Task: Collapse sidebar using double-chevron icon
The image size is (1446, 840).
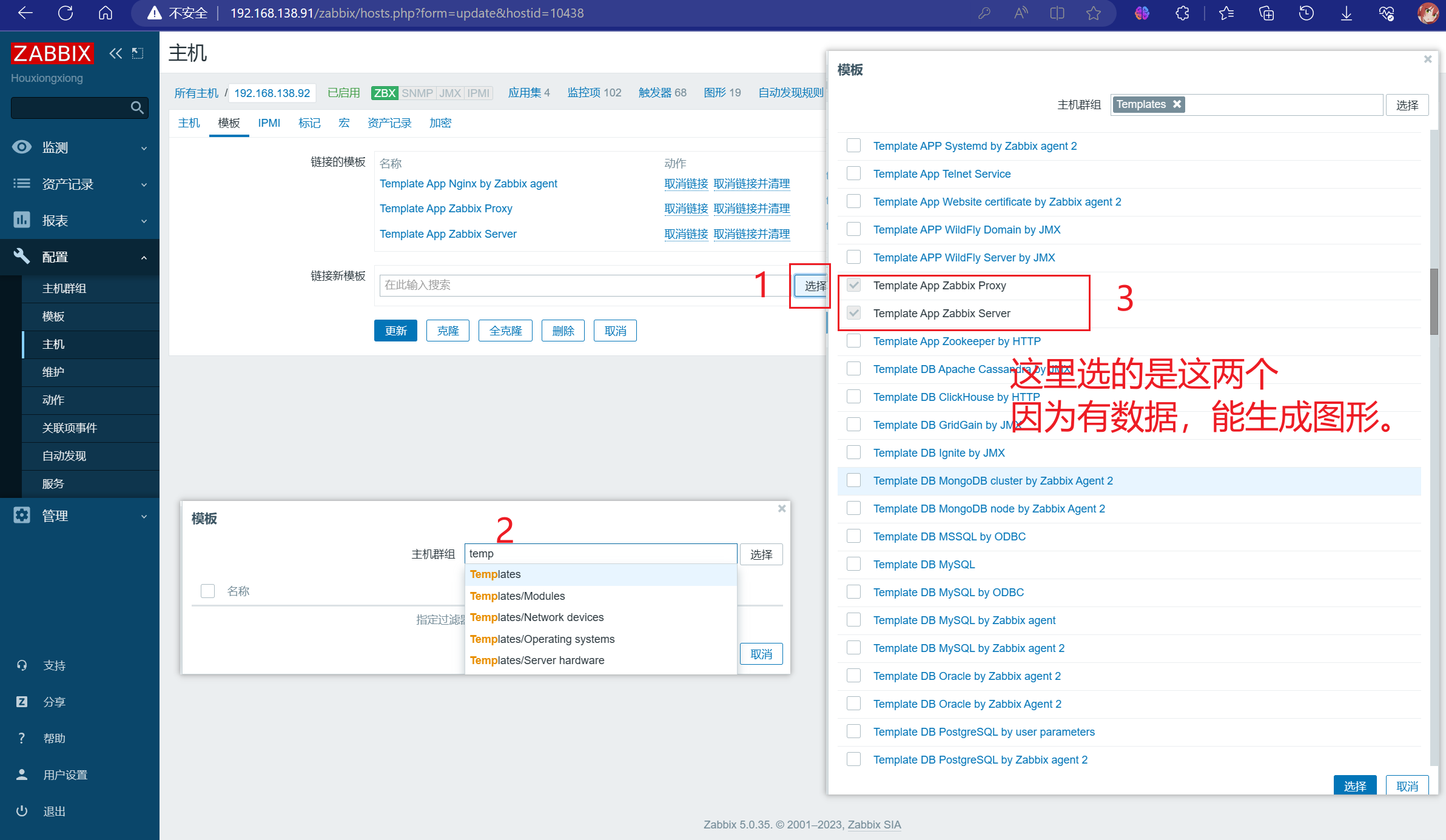Action: pos(115,53)
